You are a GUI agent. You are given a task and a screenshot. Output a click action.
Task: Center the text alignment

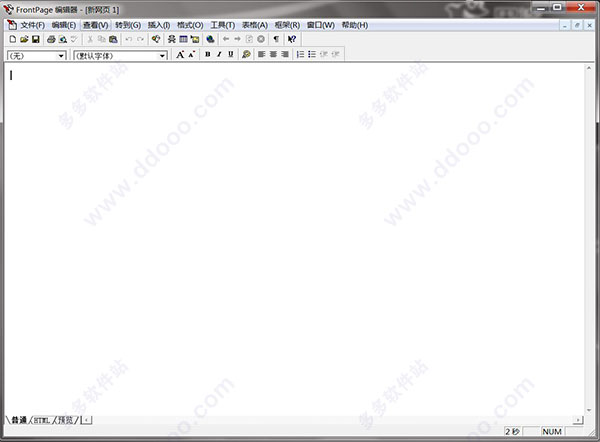click(273, 54)
